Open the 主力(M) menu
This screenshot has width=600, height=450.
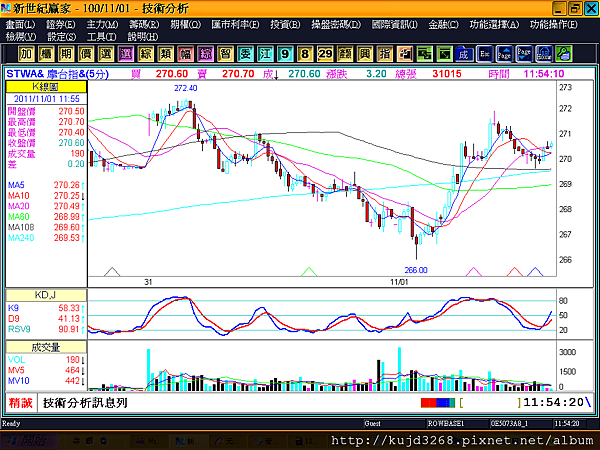(x=102, y=24)
